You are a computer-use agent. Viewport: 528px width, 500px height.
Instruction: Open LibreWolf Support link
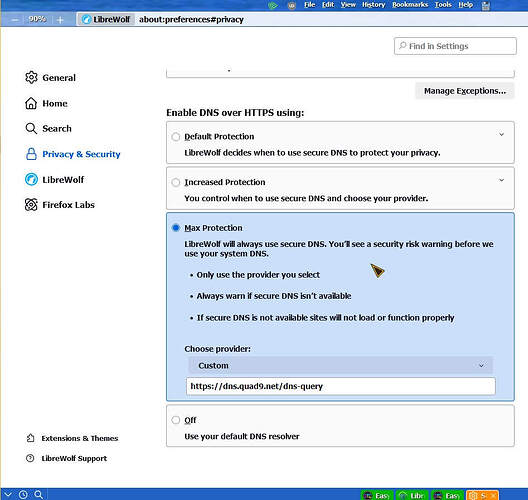[x=74, y=458]
